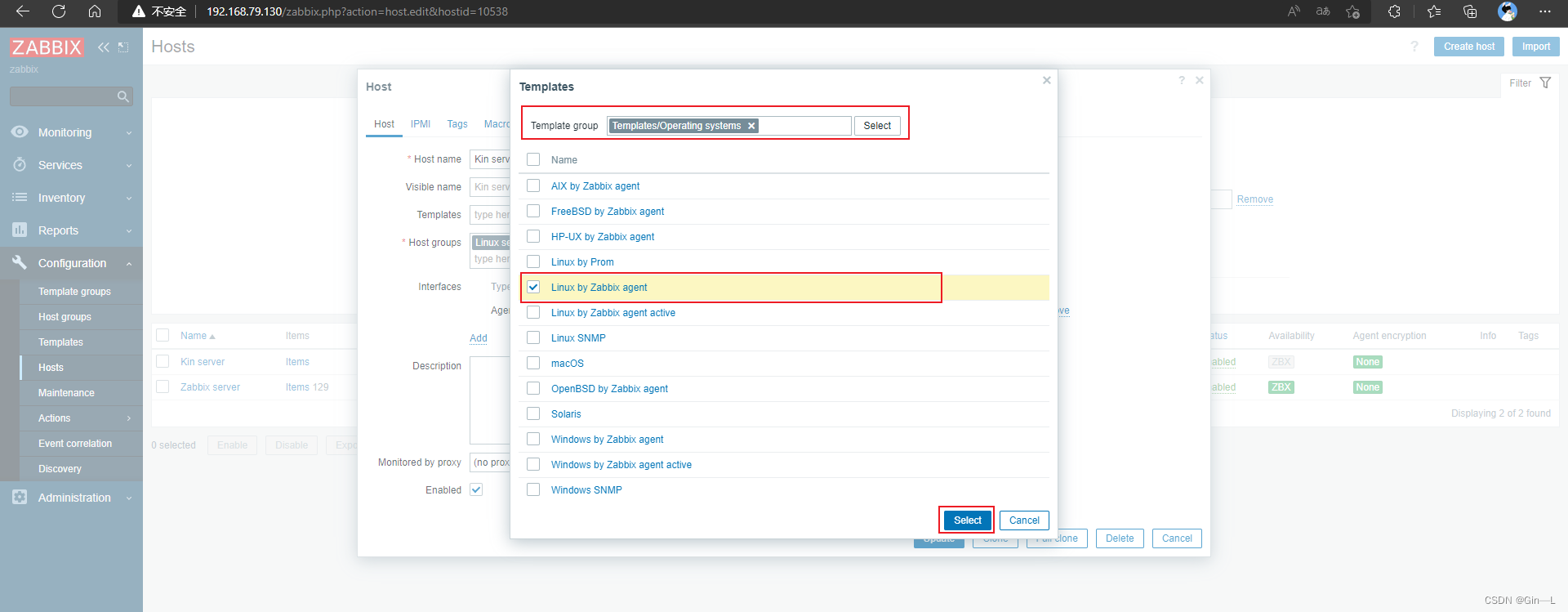
Task: Open the Monitored by proxy dropdown
Action: (x=491, y=462)
